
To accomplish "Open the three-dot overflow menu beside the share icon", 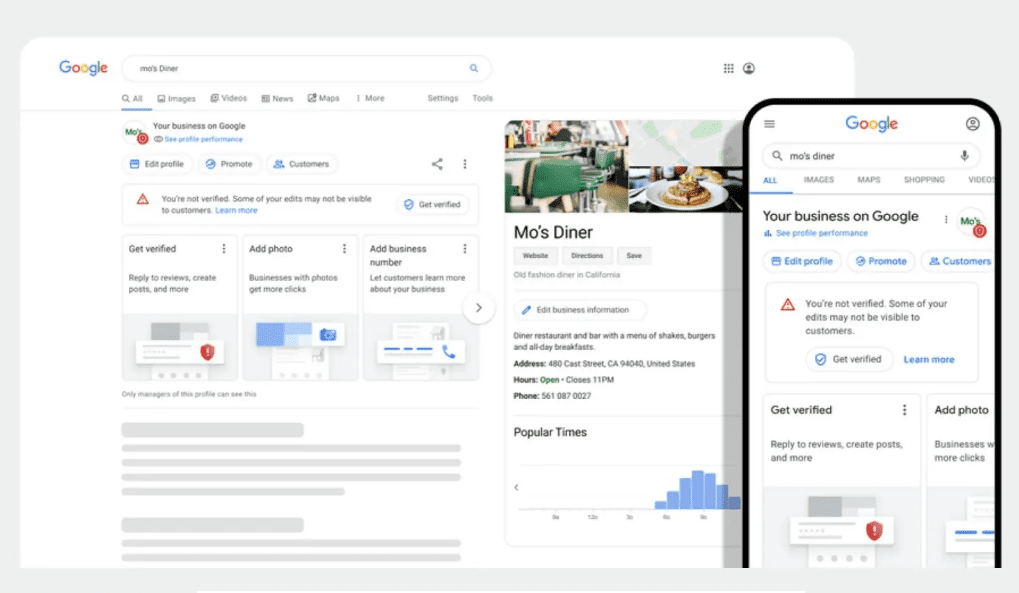I will pyautogui.click(x=465, y=163).
